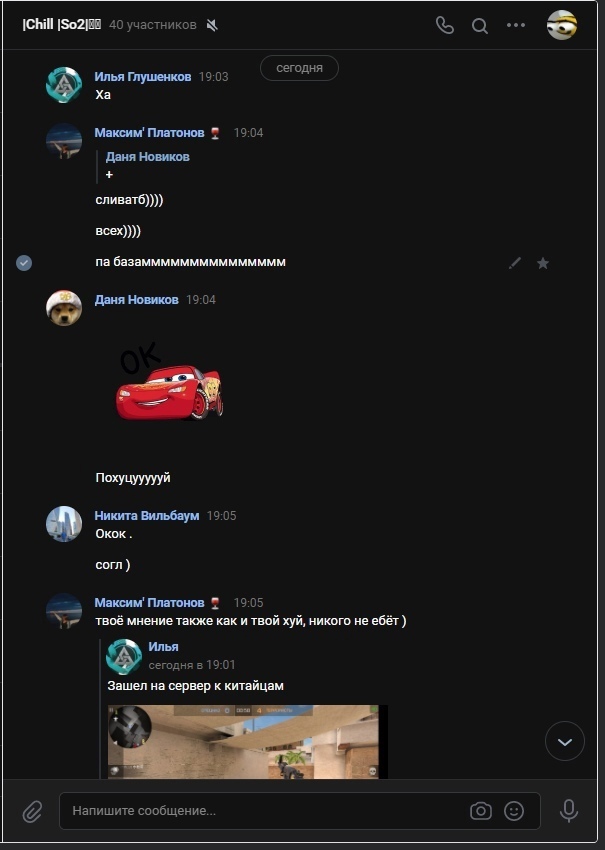
Task: Open the chat avatar in the header
Action: pos(562,25)
